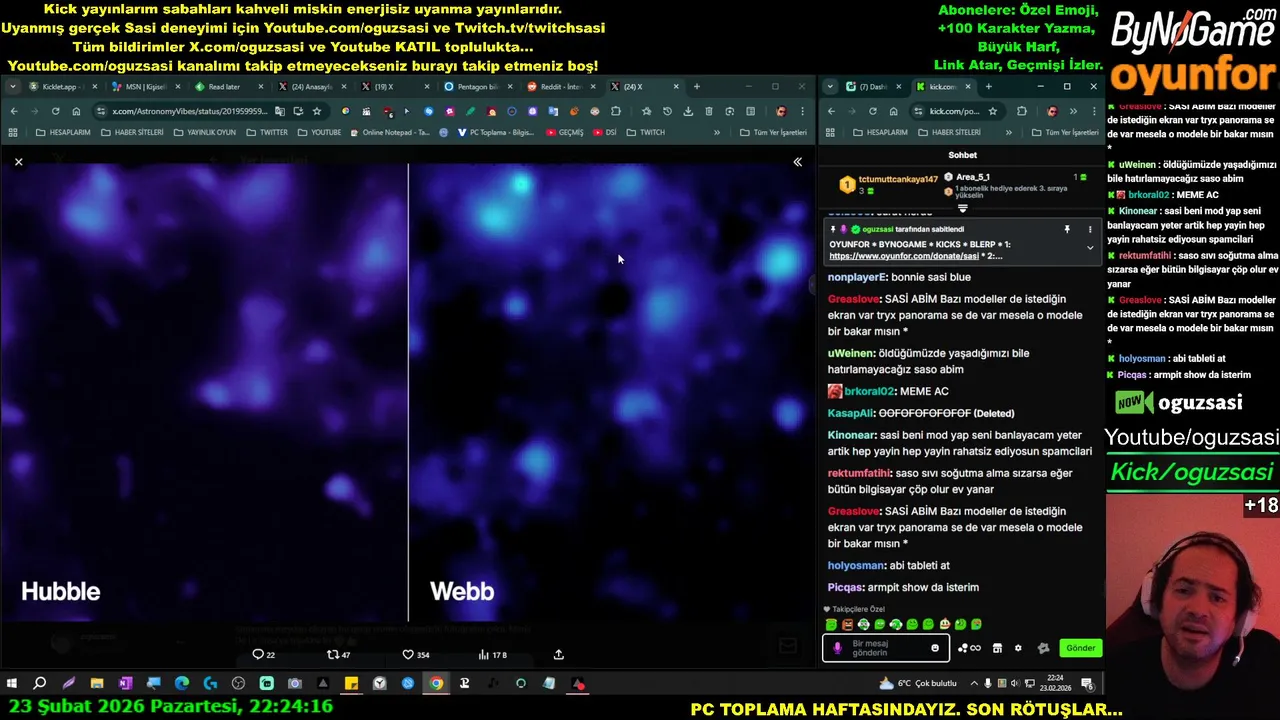Switch to the Reddit tab
1280x720 pixels.
[x=560, y=87]
